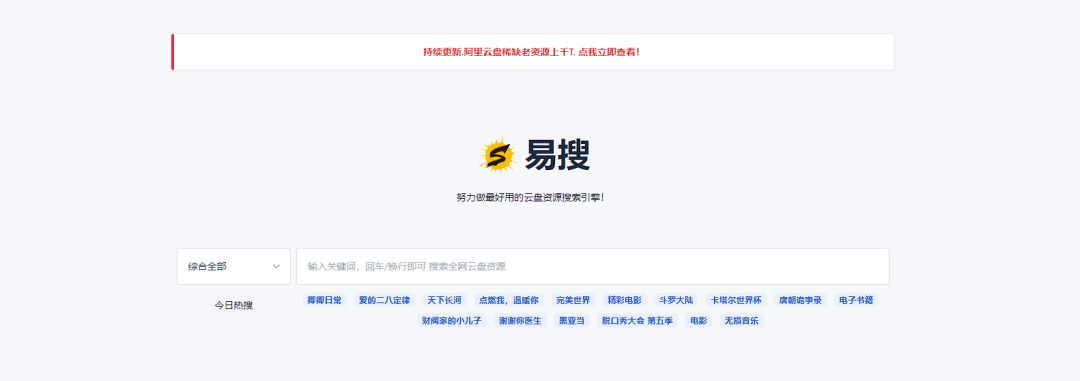Pick the 电影 search tag
Screen dimensions: 1080x381
(x=698, y=320)
